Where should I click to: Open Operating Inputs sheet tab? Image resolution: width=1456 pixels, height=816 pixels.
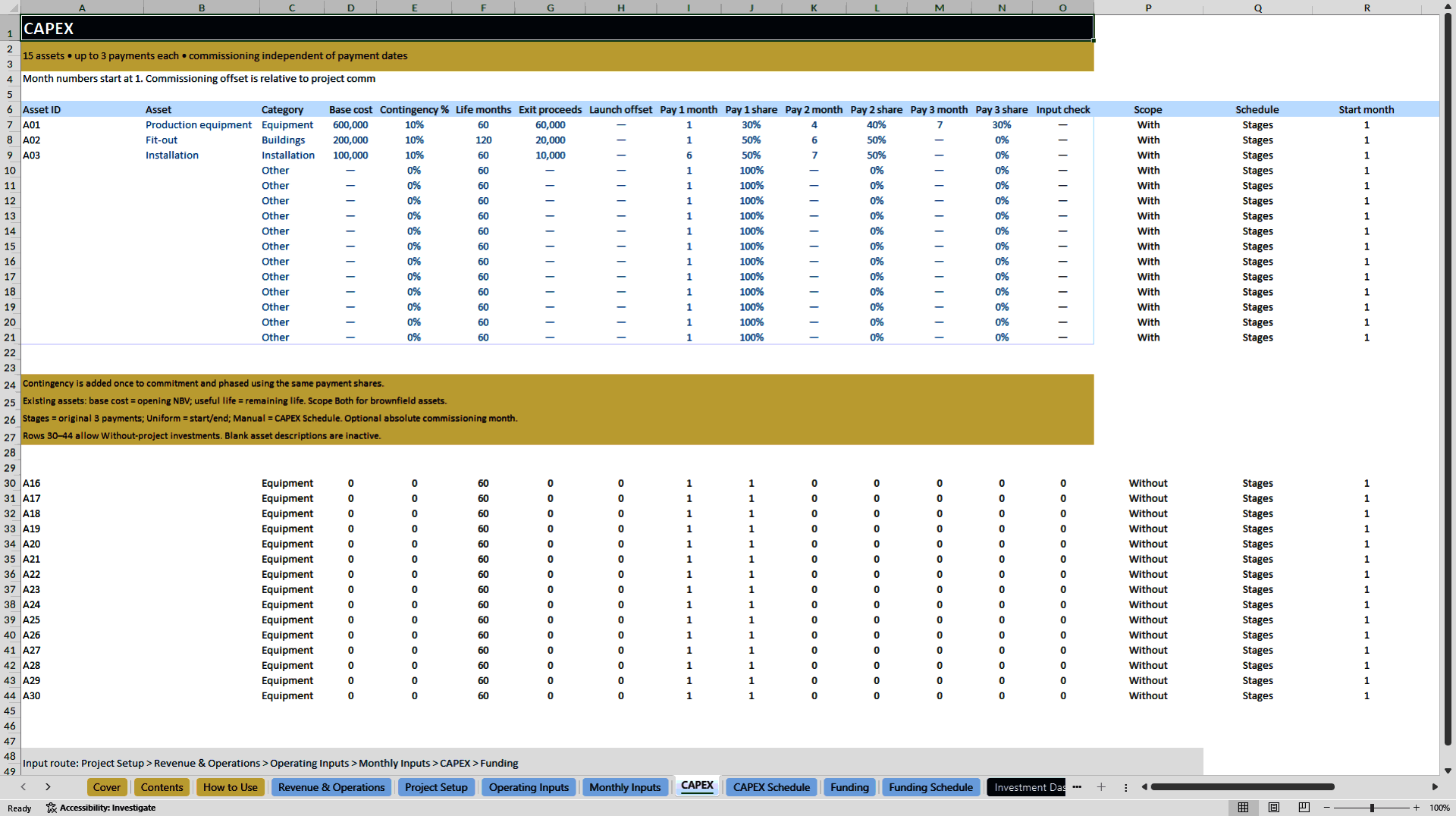[x=529, y=787]
